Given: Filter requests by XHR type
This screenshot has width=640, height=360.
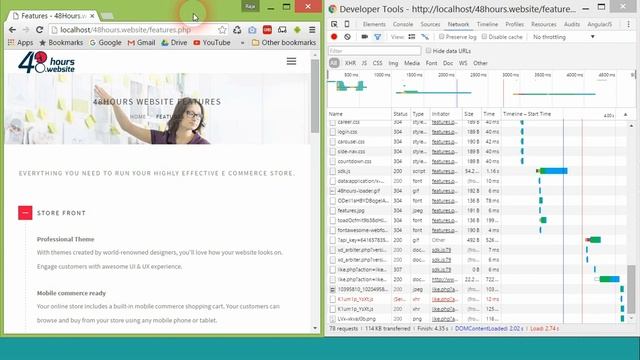Looking at the screenshot, I should [350, 63].
